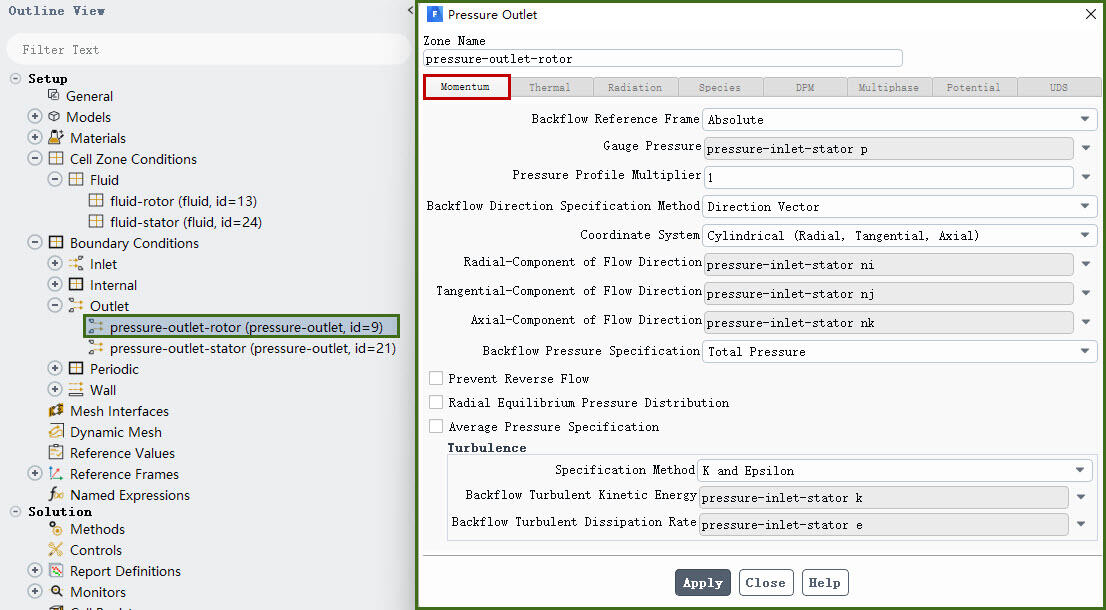Click the Dynamic Mesh icon

56,432
